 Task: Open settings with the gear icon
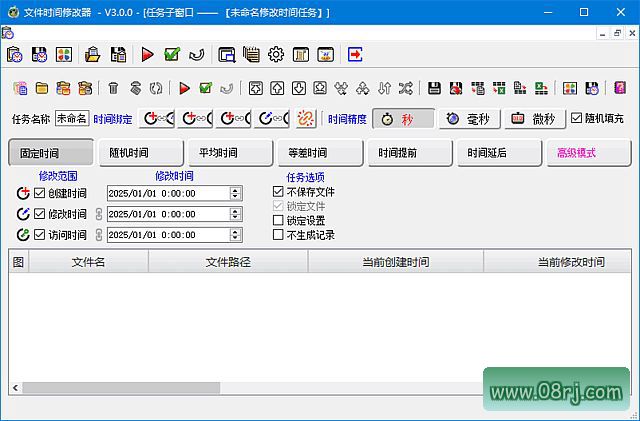tap(276, 54)
